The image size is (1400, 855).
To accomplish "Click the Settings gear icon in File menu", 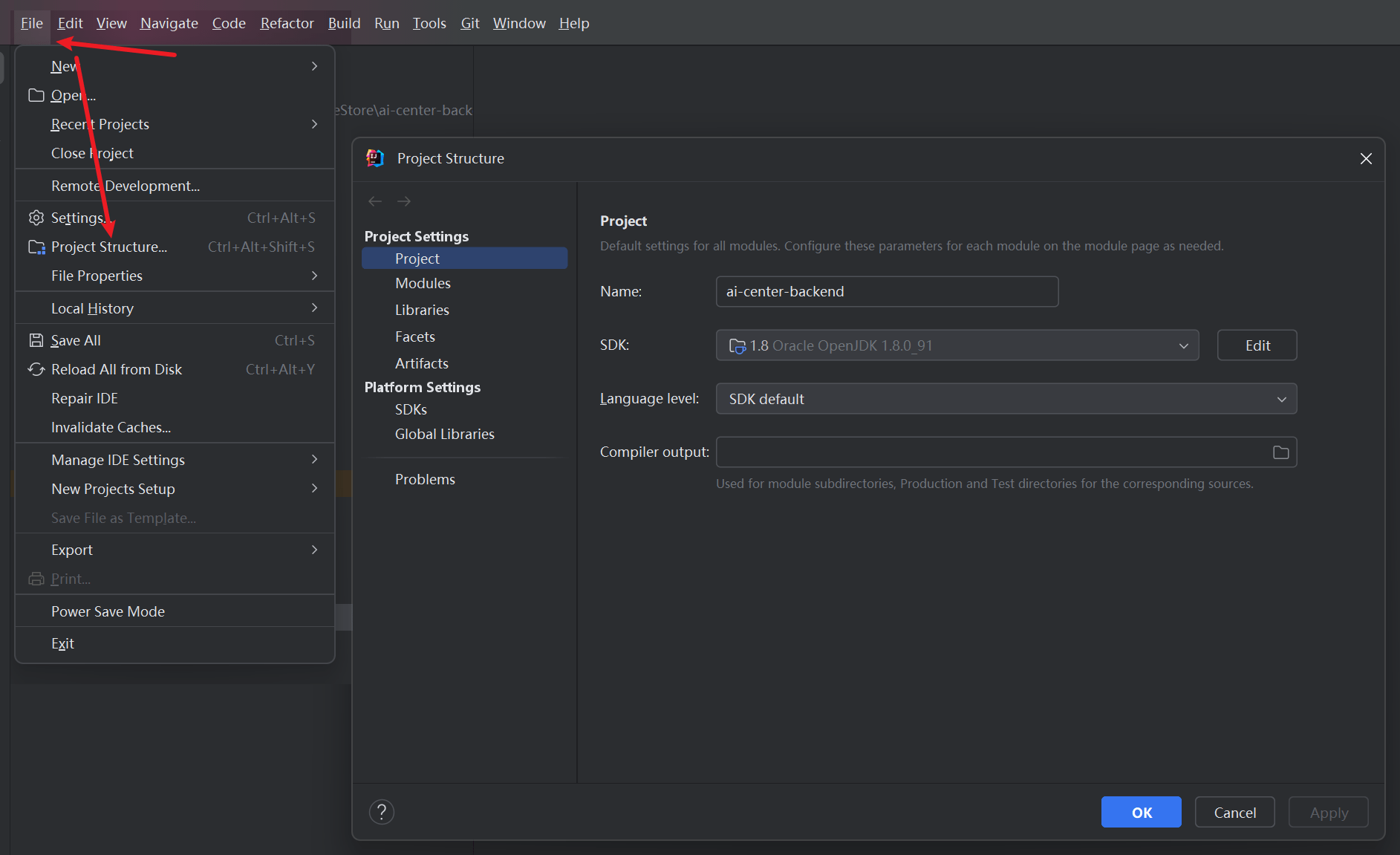I will tap(36, 218).
